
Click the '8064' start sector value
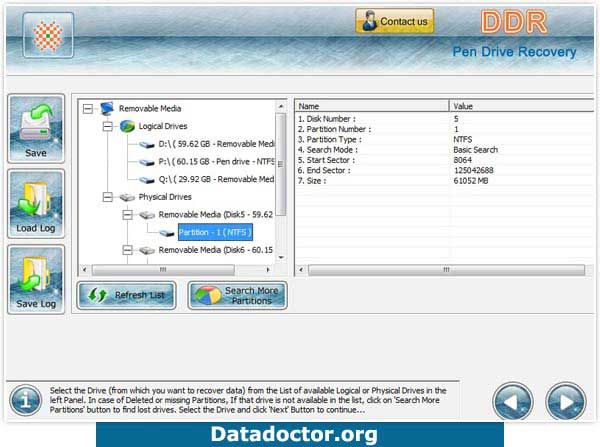[463, 160]
